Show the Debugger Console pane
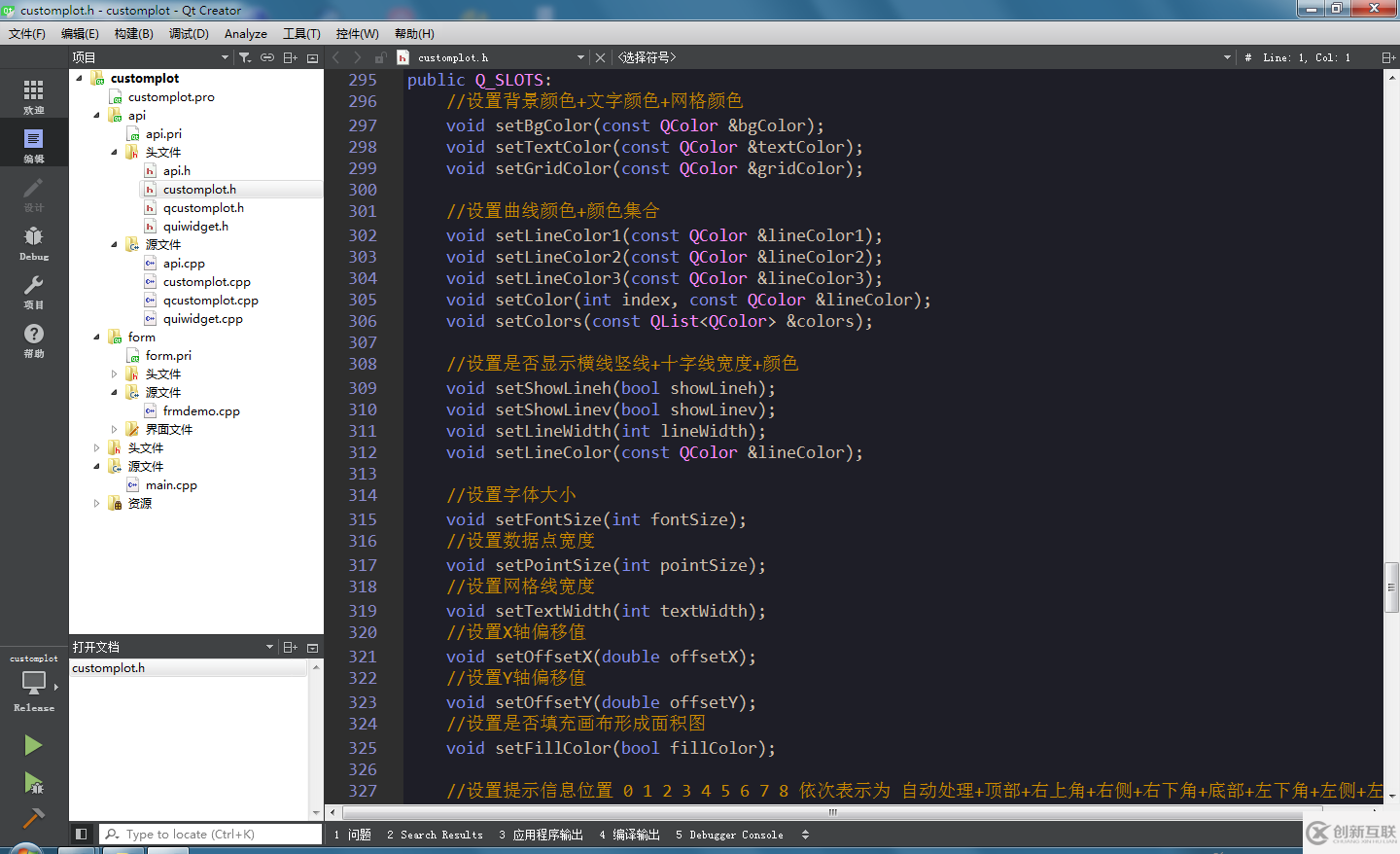 [729, 835]
